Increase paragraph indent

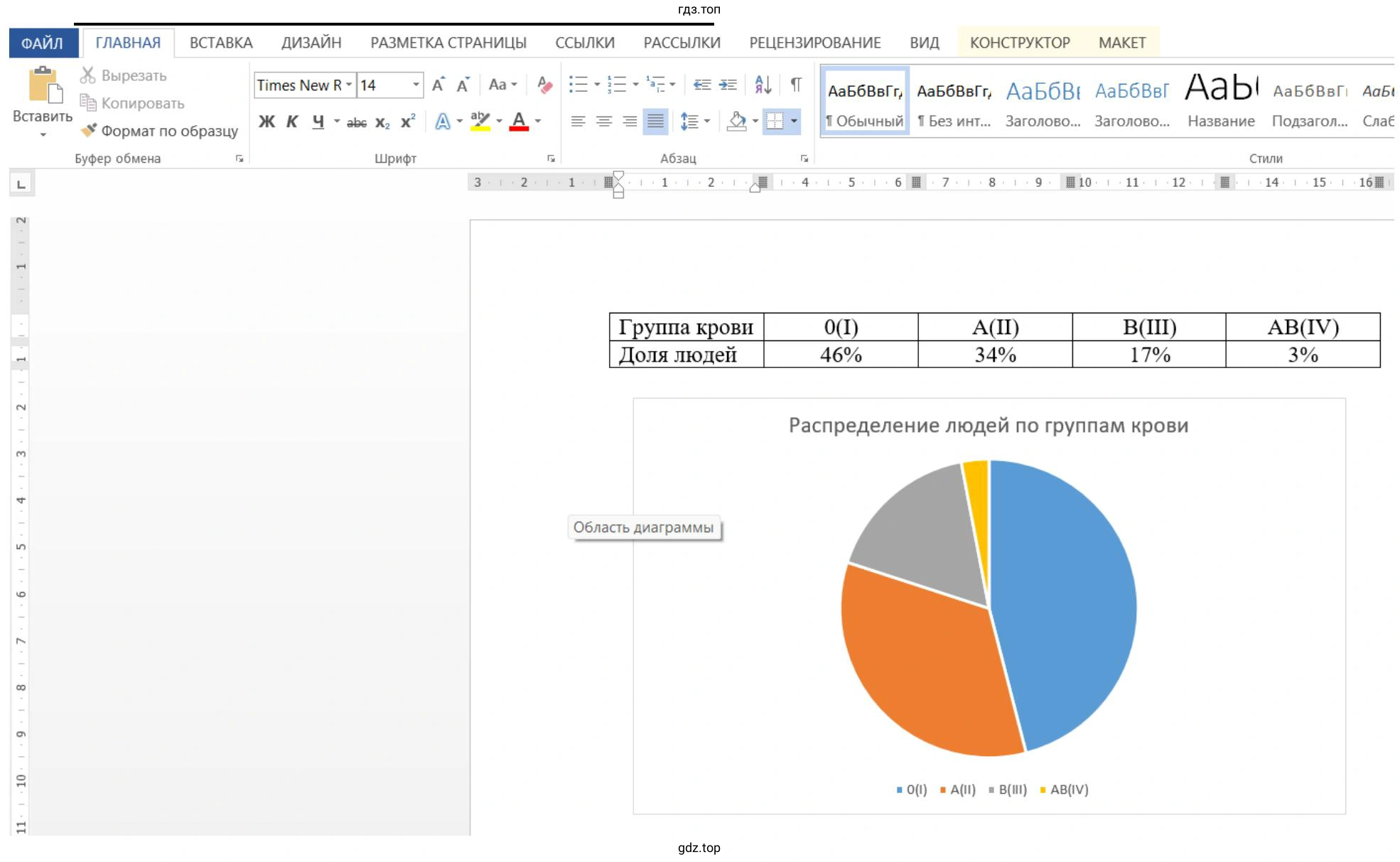[728, 85]
